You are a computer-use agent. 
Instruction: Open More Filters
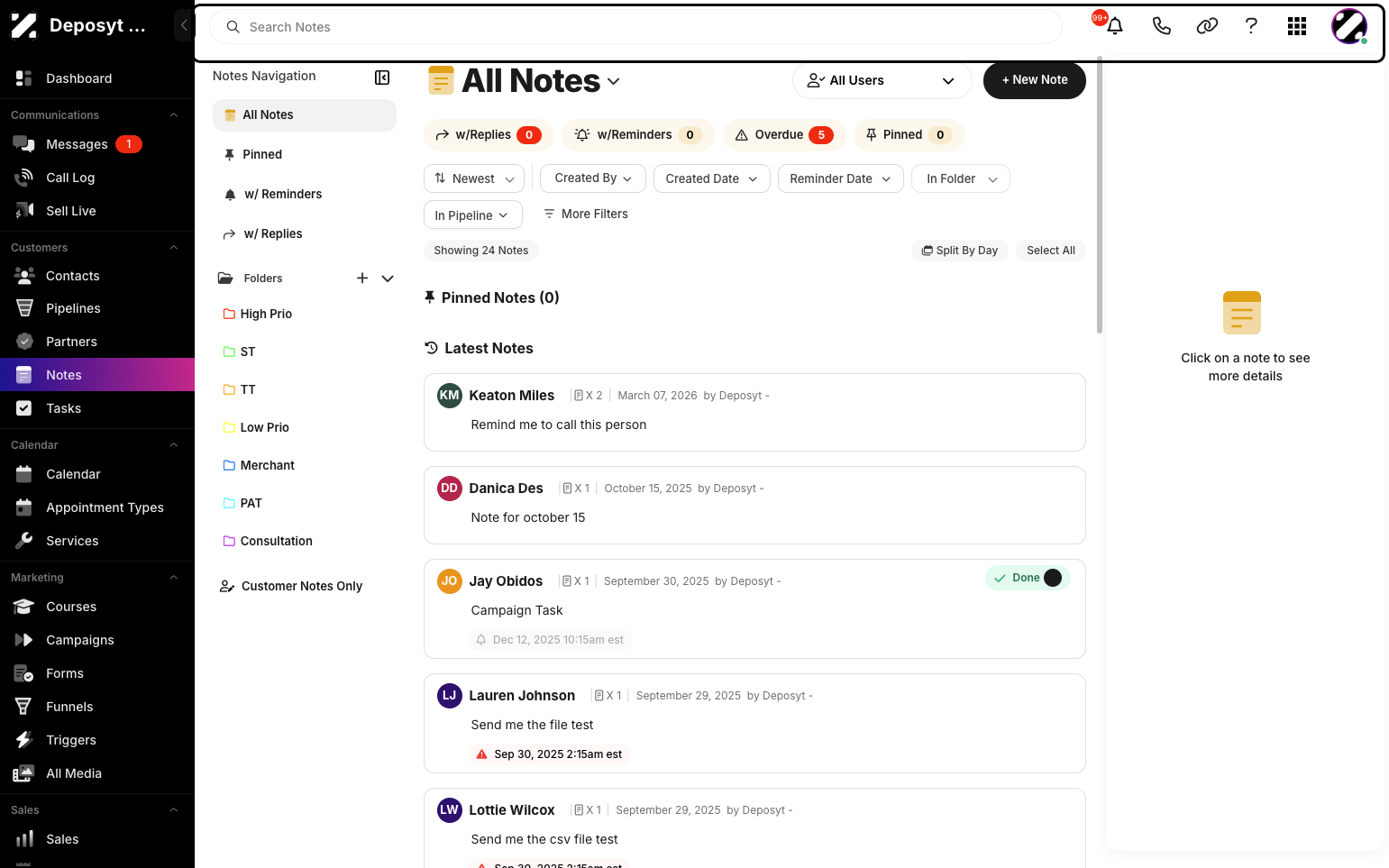coord(586,214)
